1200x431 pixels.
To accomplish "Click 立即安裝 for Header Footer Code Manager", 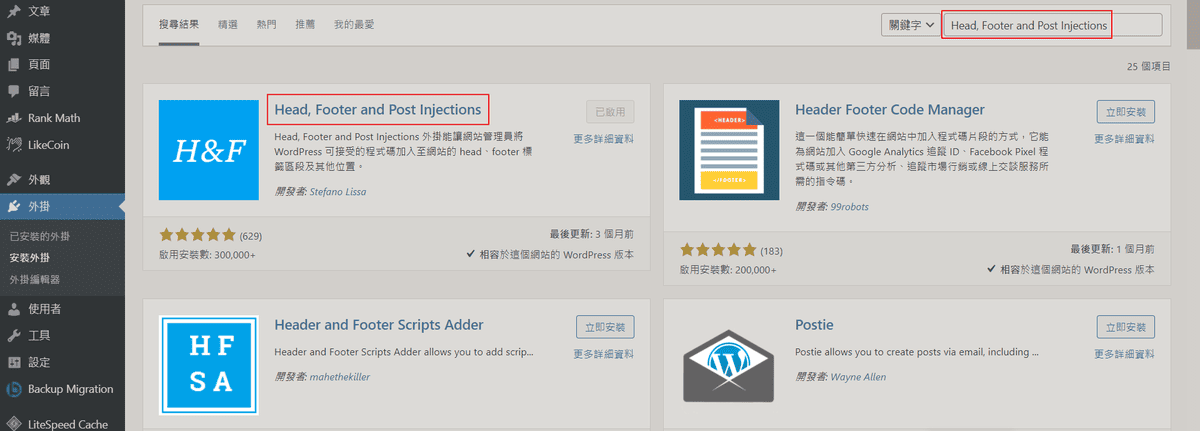I will [1125, 110].
